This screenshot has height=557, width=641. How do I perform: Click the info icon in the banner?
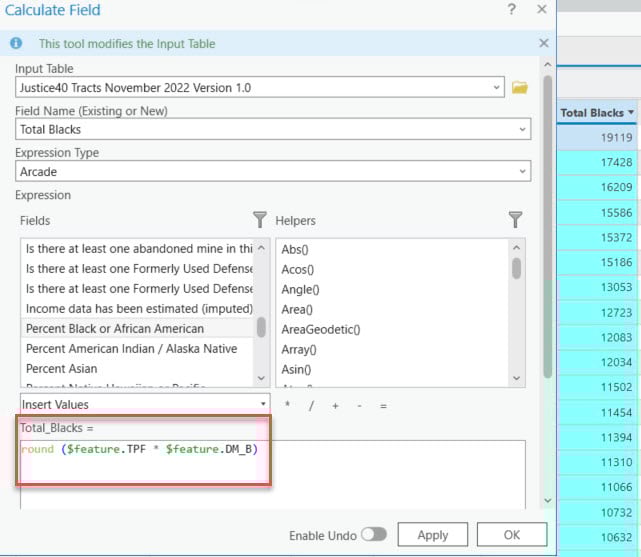[16, 43]
